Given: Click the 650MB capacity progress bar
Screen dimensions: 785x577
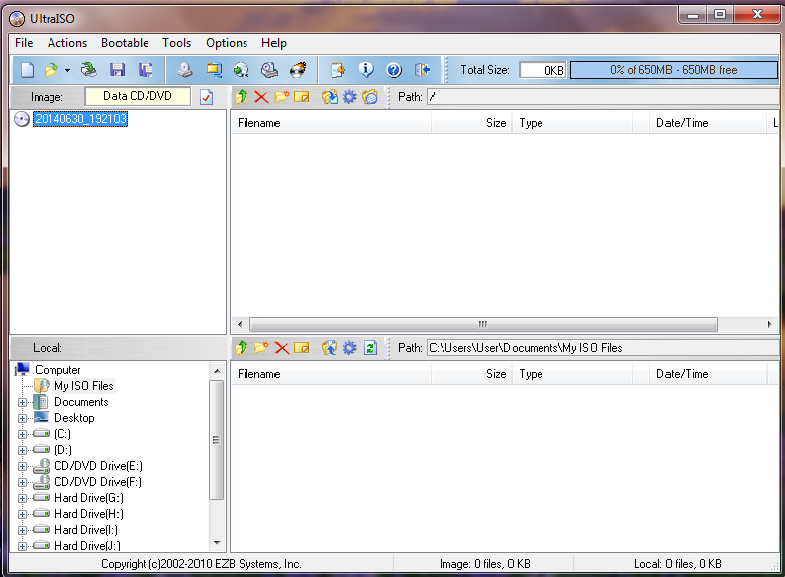Looking at the screenshot, I should [673, 70].
